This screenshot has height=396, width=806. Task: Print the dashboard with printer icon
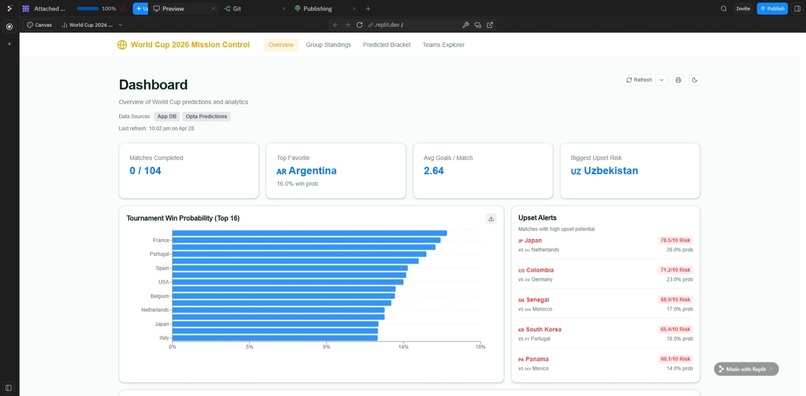679,80
